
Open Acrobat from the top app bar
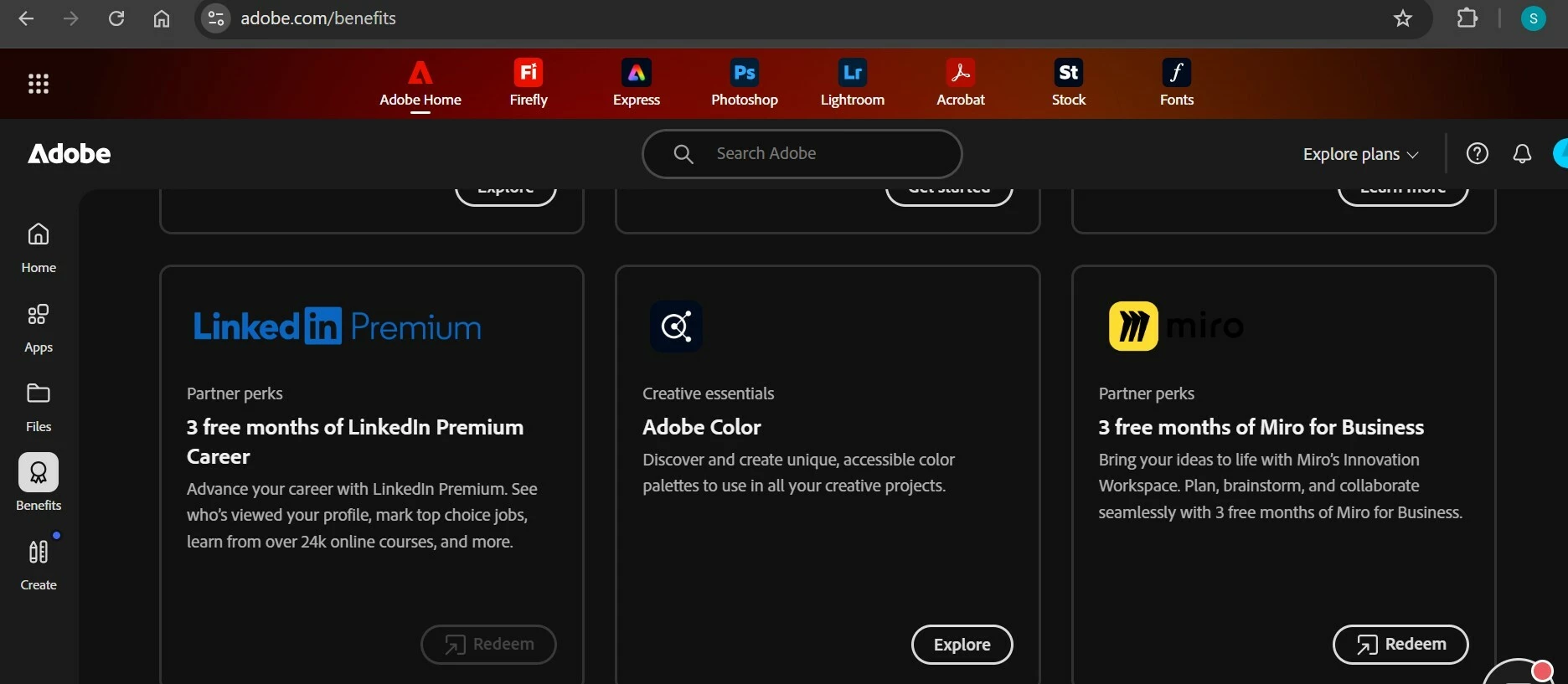961,84
